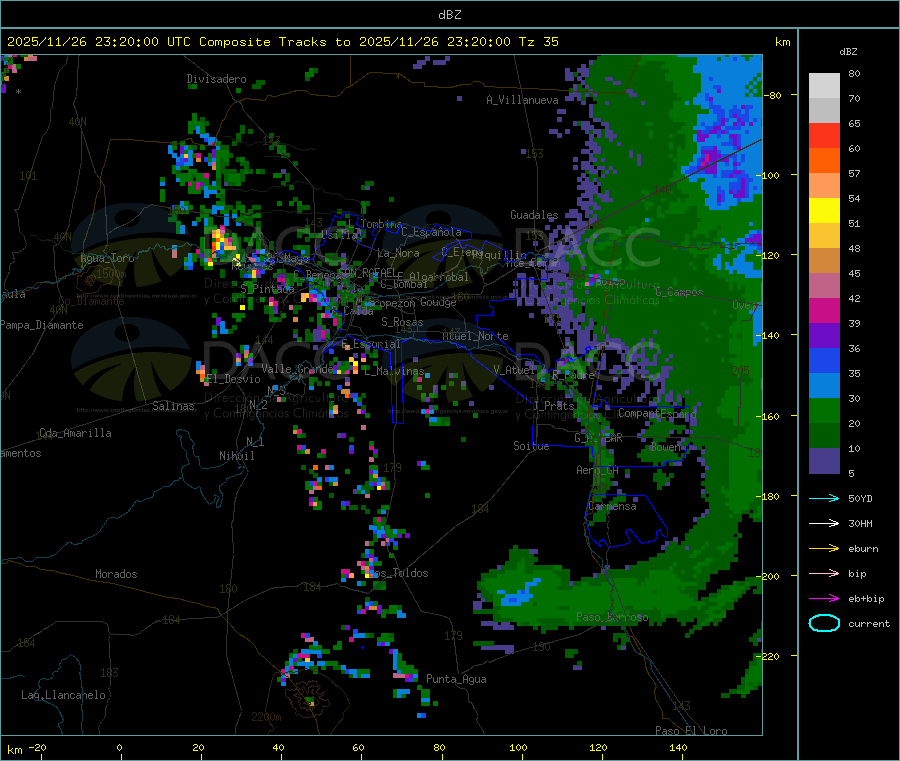This screenshot has height=761, width=900.
Task: Click the 0 km x-axis tick label
Action: click(x=119, y=747)
